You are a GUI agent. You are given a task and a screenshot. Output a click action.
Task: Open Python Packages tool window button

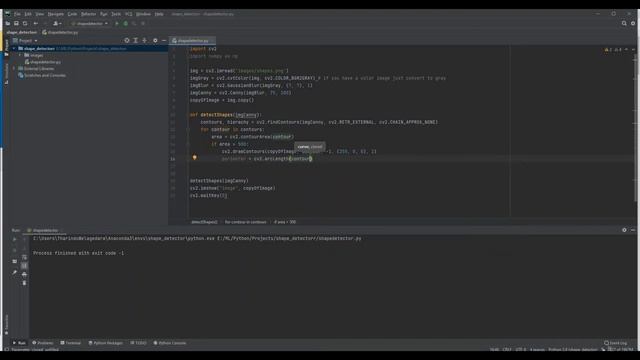tap(106, 343)
